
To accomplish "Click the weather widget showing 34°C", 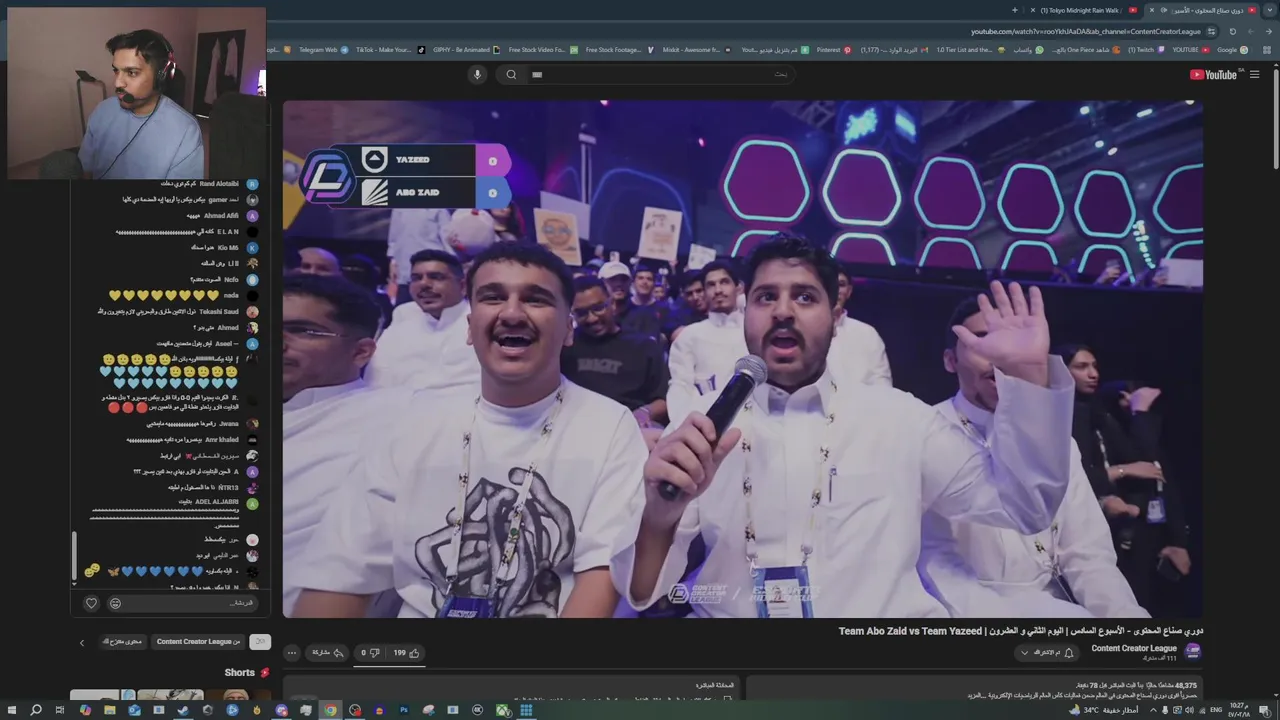I will point(1104,710).
